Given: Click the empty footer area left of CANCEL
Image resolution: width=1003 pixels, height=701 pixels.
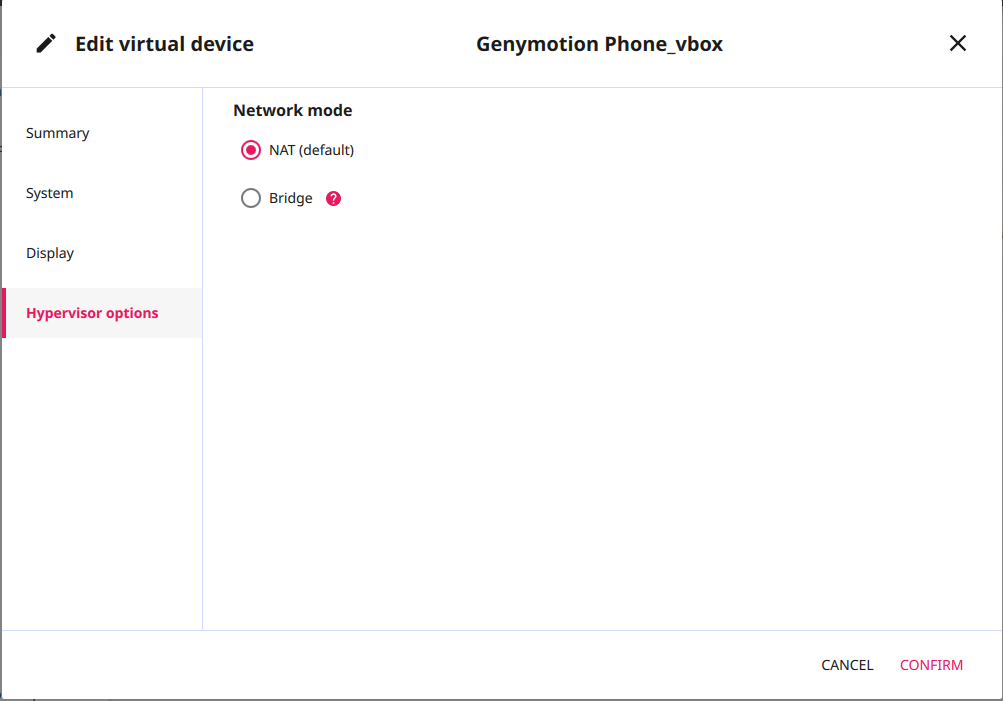Looking at the screenshot, I should coord(400,665).
